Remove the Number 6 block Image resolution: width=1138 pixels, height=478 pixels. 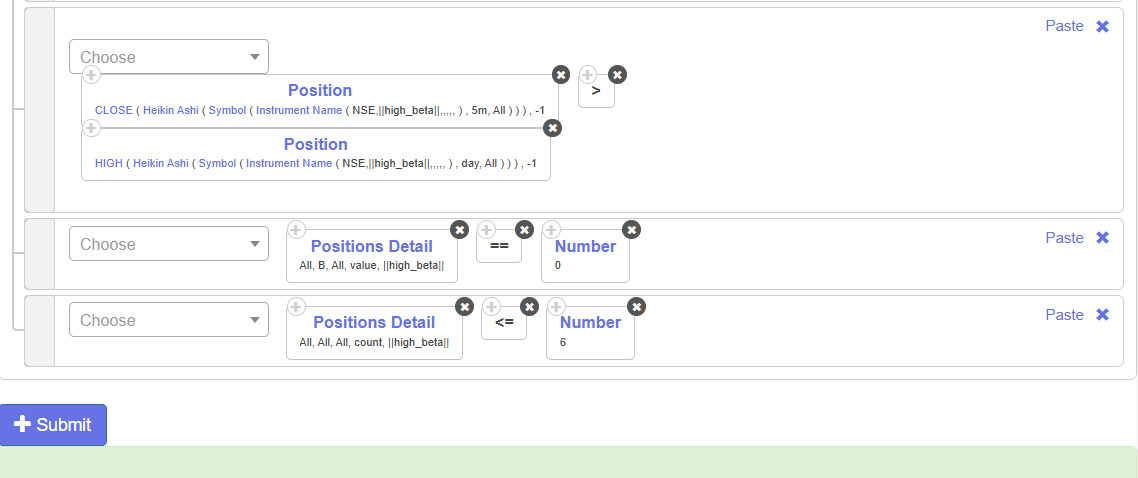coord(636,306)
